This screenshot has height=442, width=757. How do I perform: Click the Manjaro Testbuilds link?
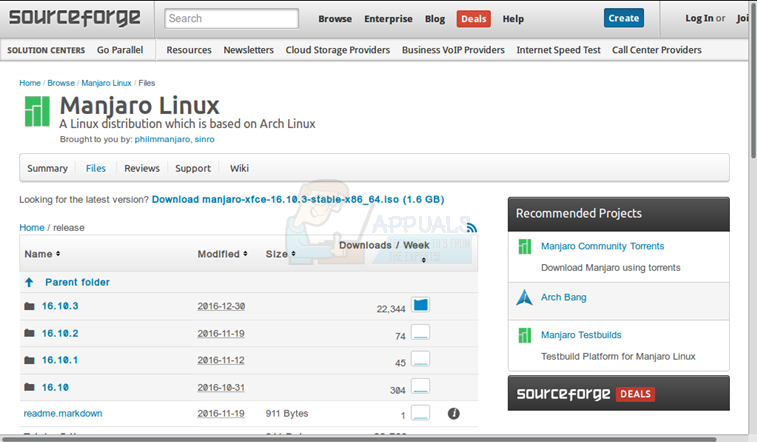[581, 335]
